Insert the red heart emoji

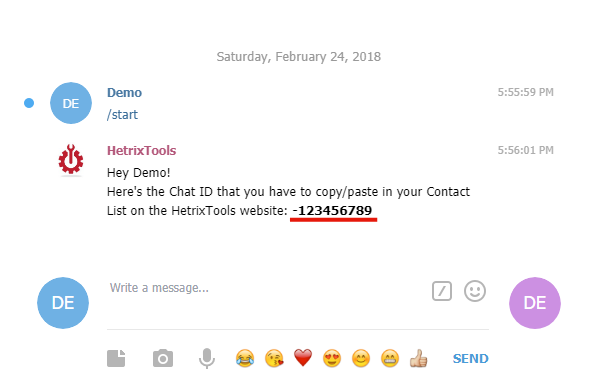click(x=303, y=358)
